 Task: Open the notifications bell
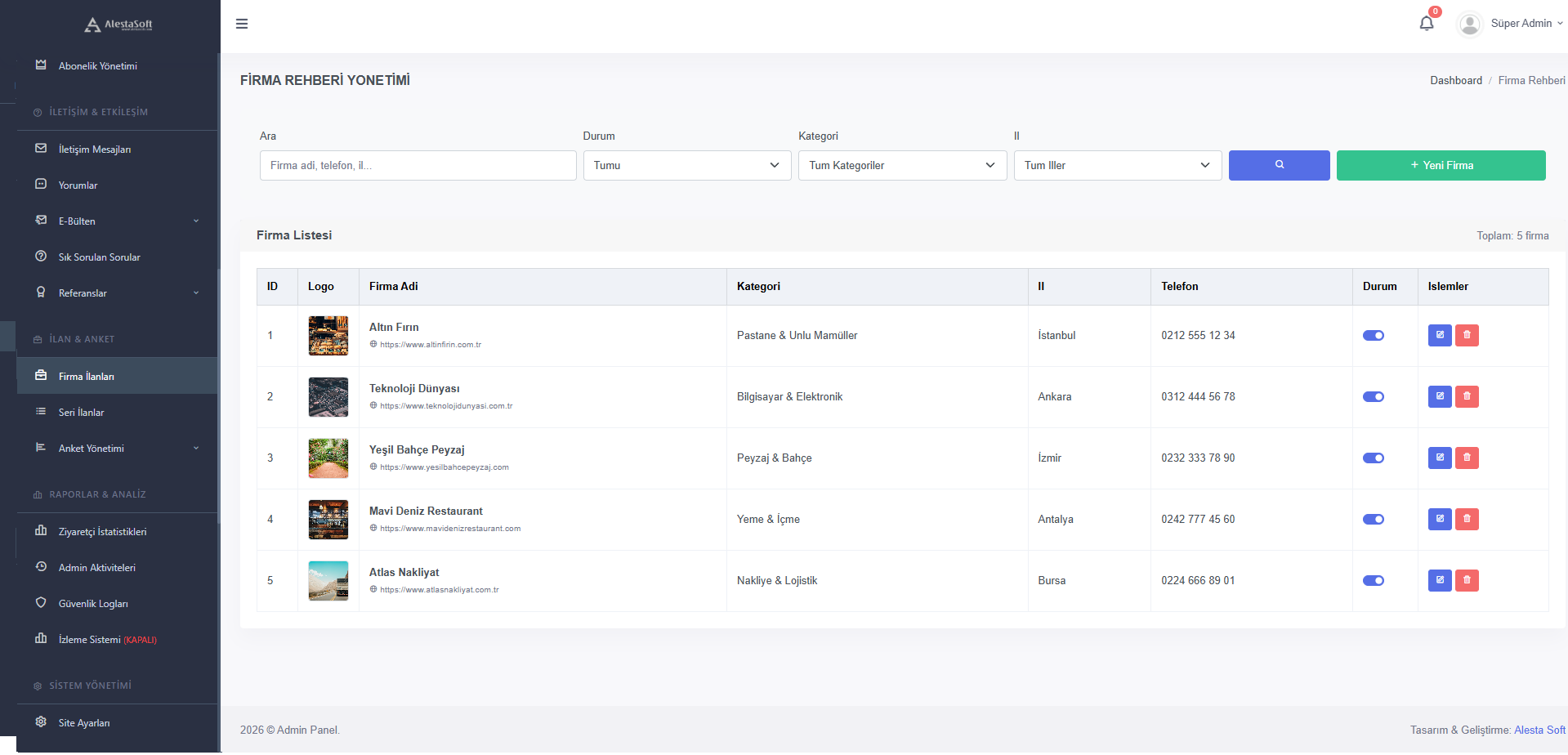coord(1427,24)
